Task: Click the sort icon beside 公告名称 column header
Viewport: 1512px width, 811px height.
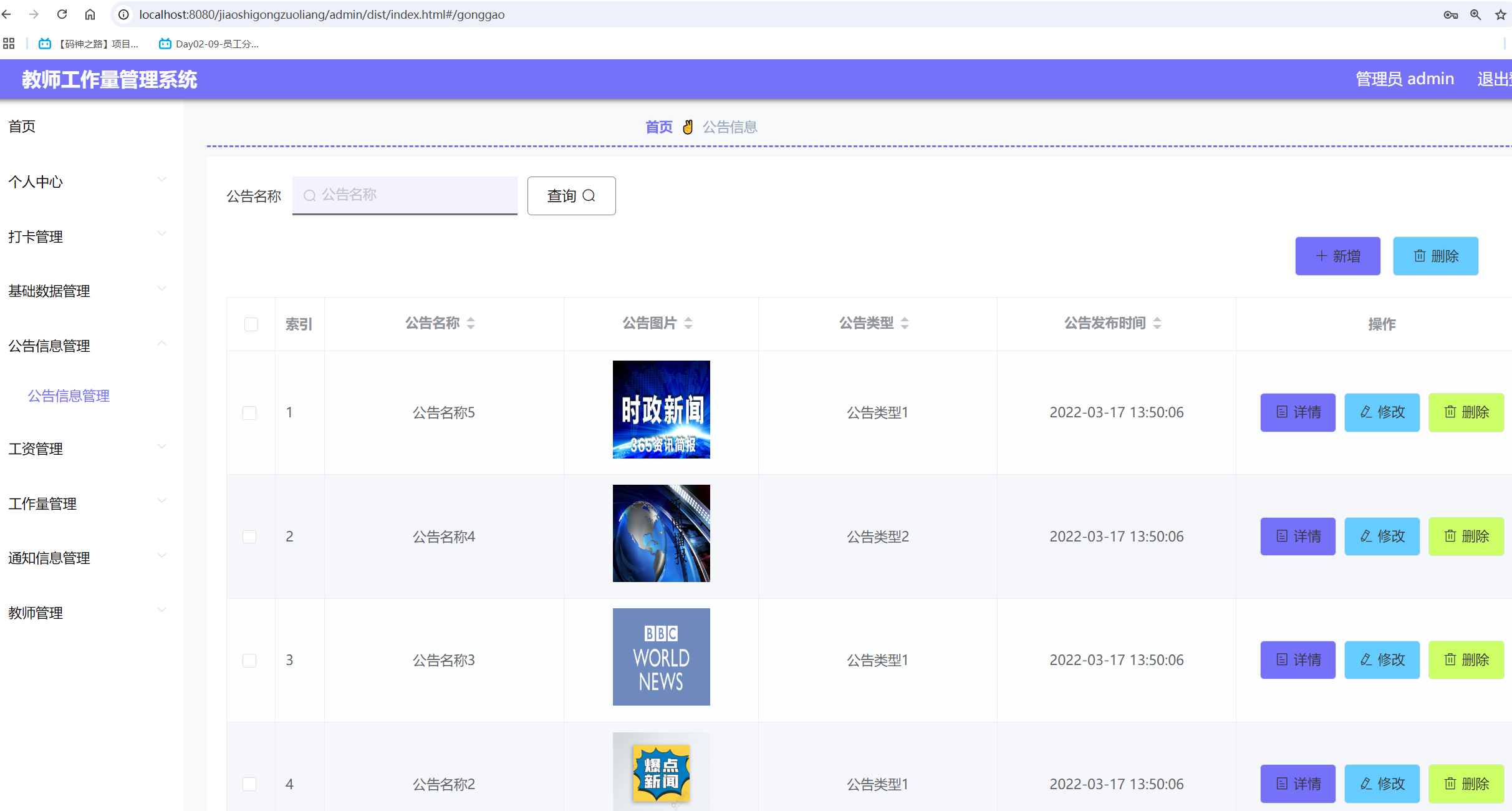Action: [471, 323]
